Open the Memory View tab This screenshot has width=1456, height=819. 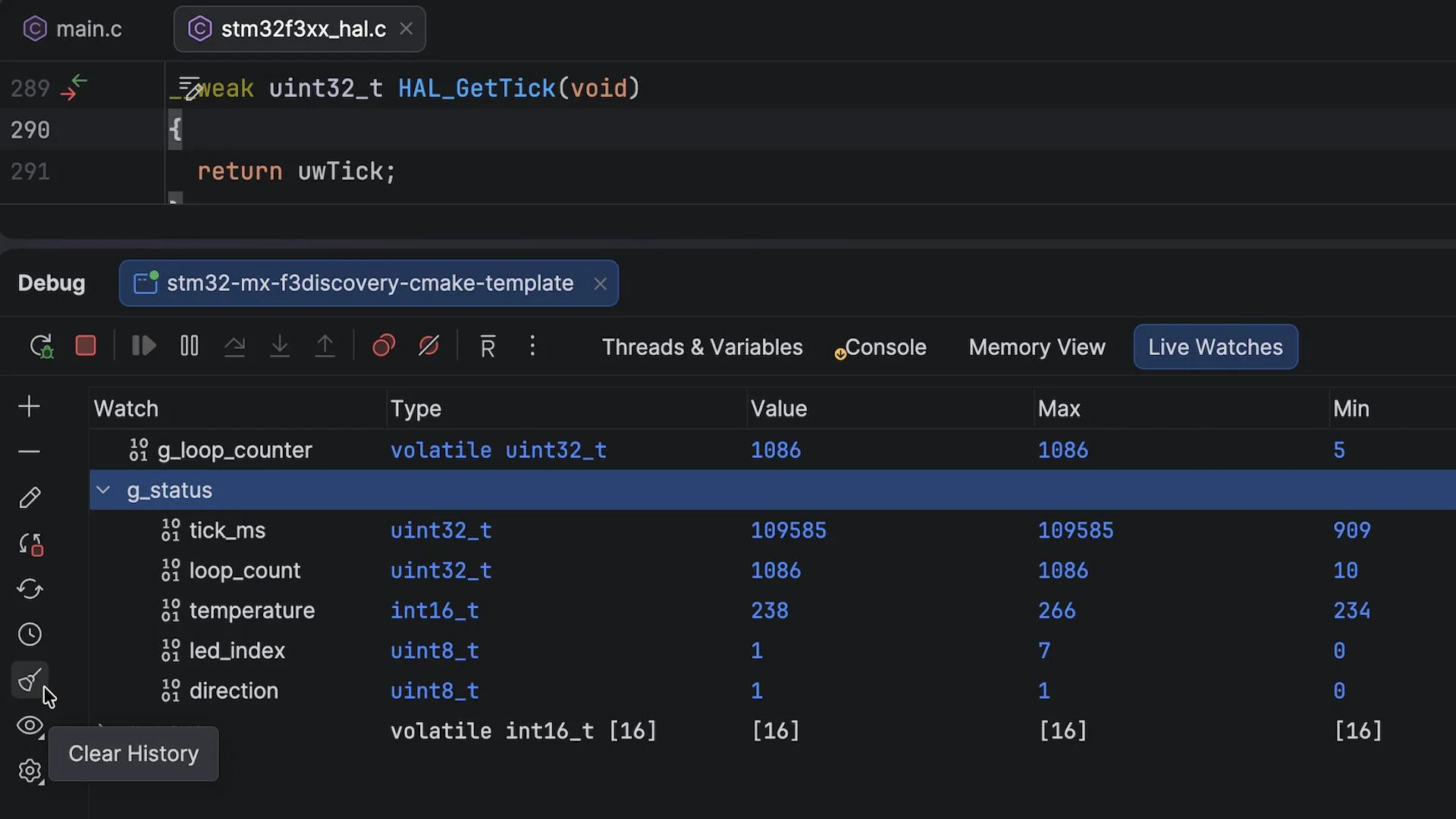coord(1037,347)
